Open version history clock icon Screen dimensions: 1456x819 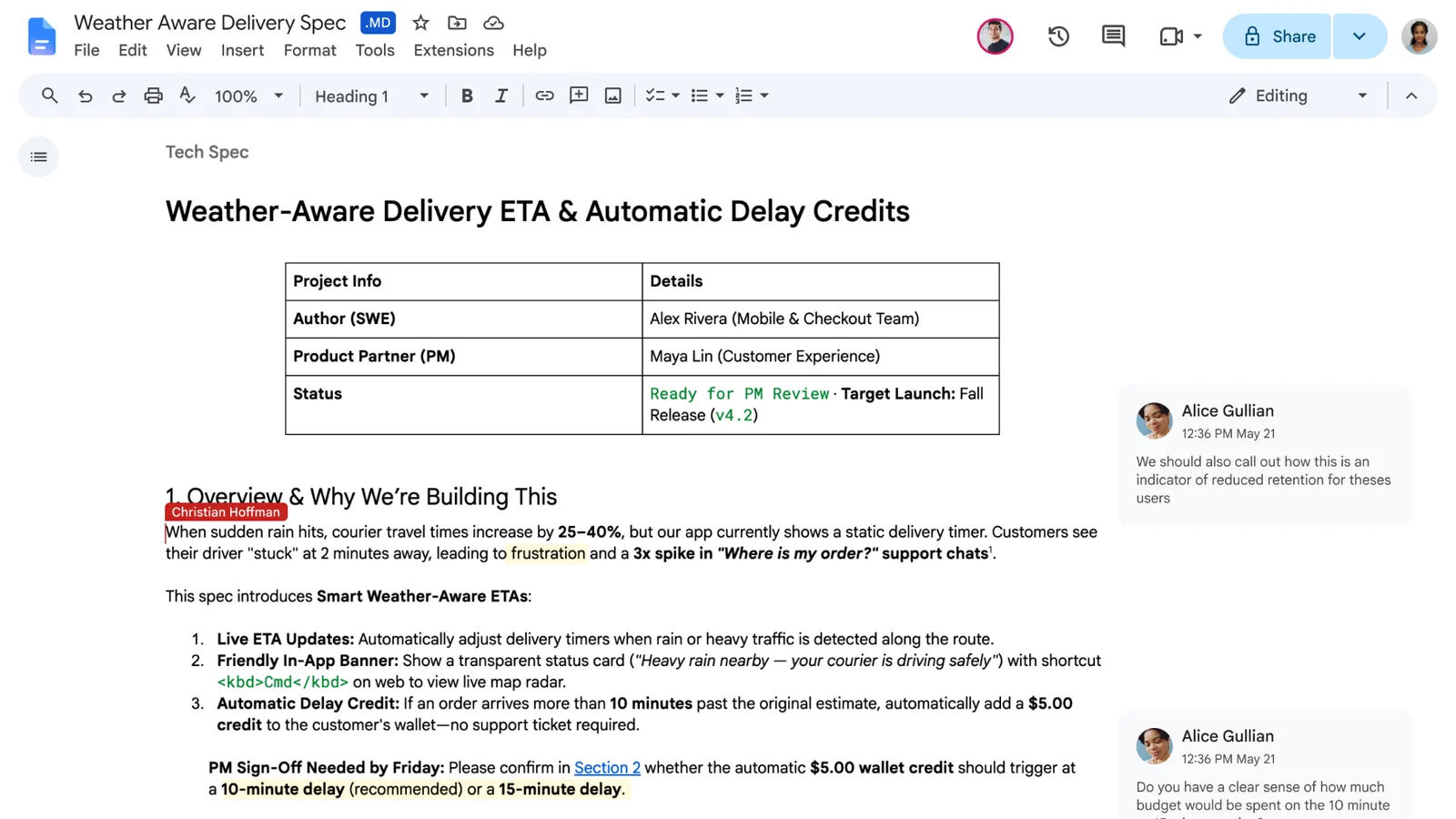1058,36
